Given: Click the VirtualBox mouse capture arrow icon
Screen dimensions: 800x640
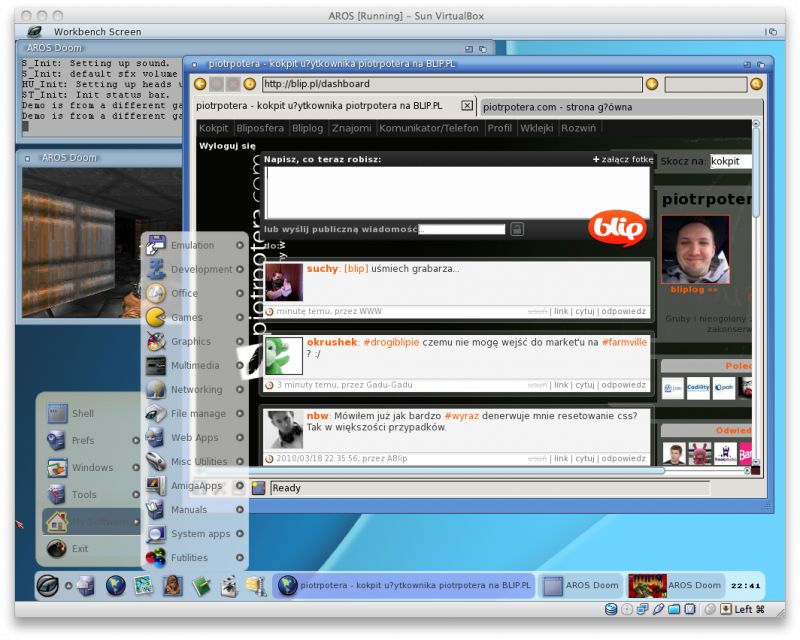Looking at the screenshot, I should (726, 609).
